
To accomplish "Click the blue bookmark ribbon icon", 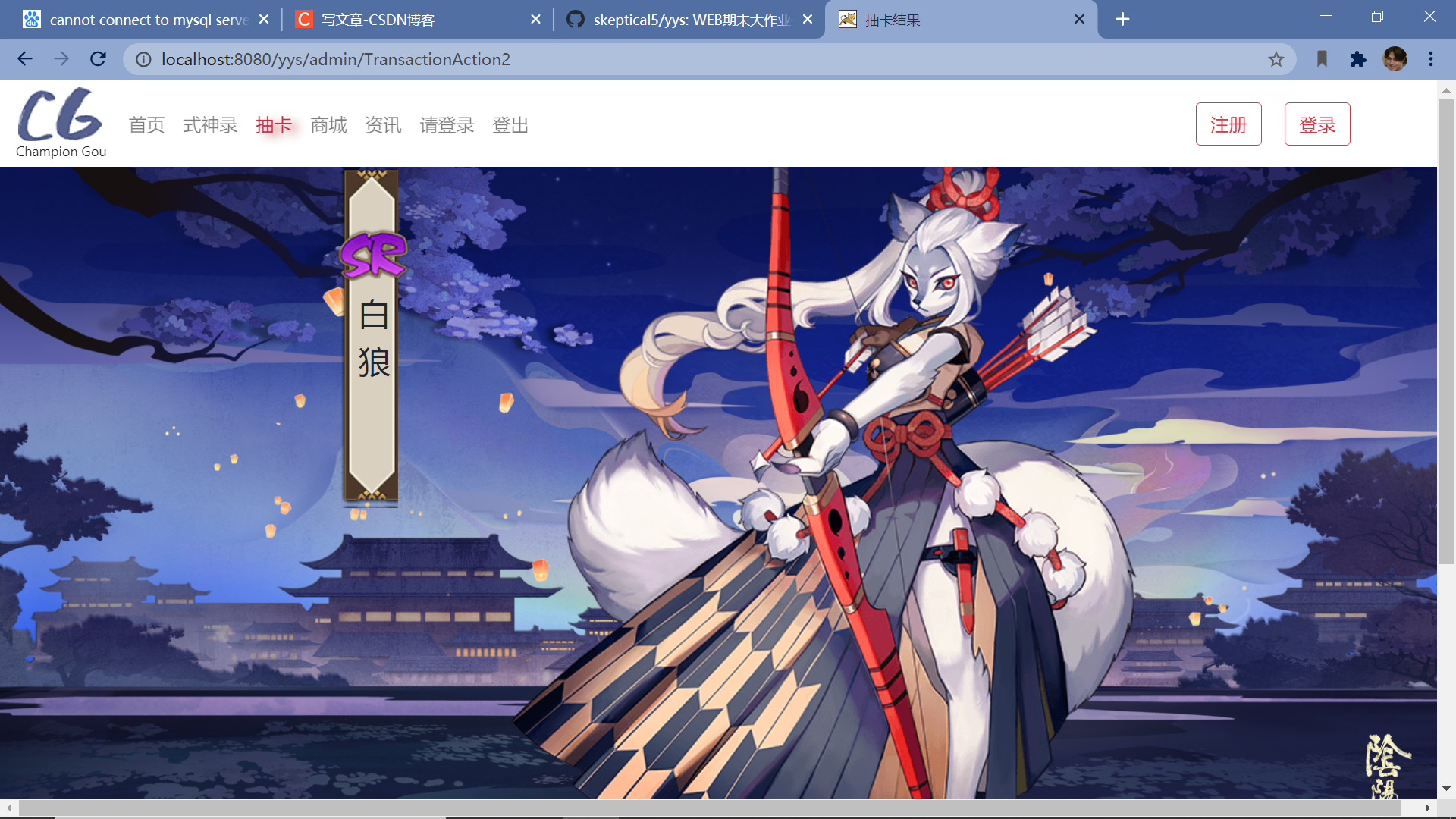I will pos(1322,59).
